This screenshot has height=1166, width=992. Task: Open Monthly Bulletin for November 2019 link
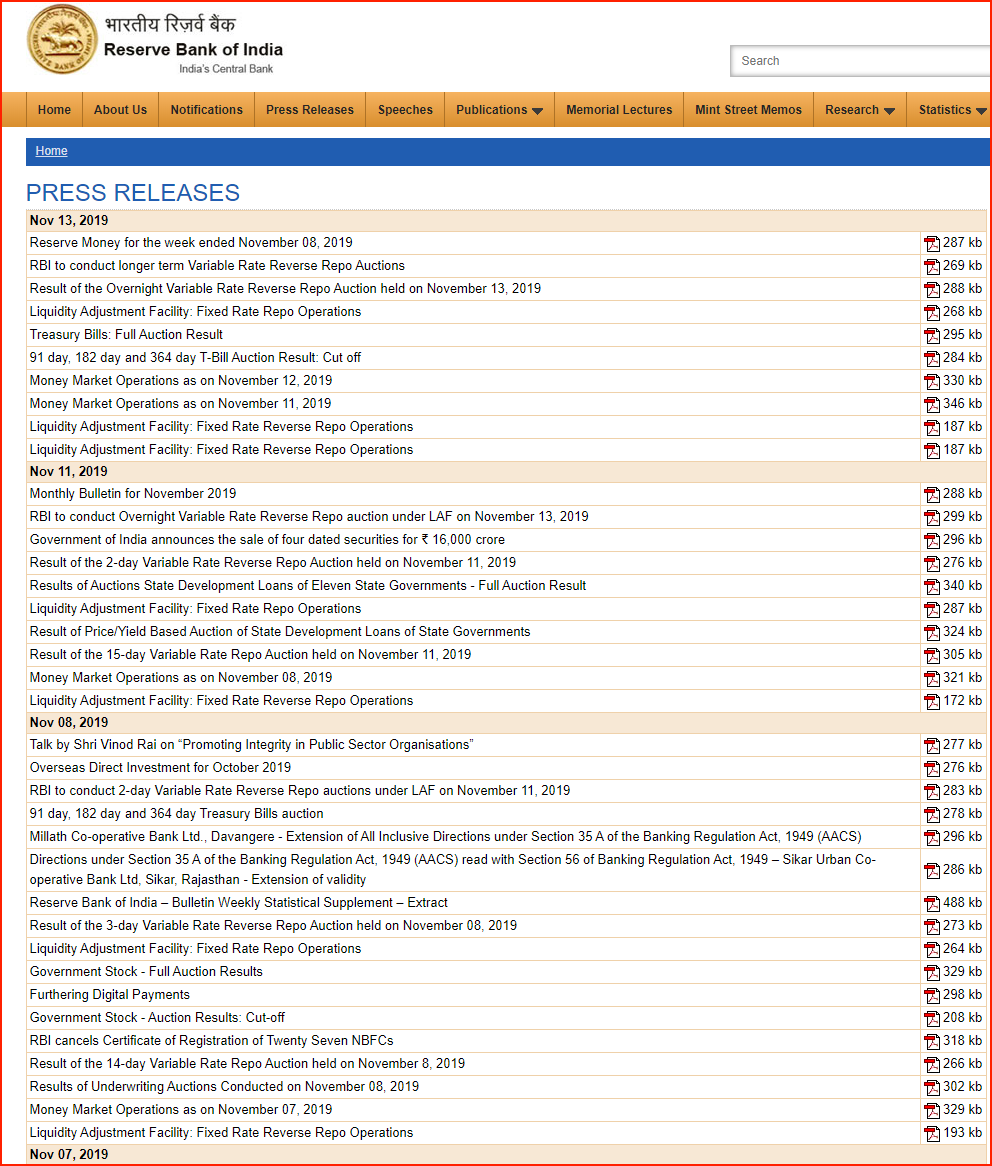click(x=133, y=494)
